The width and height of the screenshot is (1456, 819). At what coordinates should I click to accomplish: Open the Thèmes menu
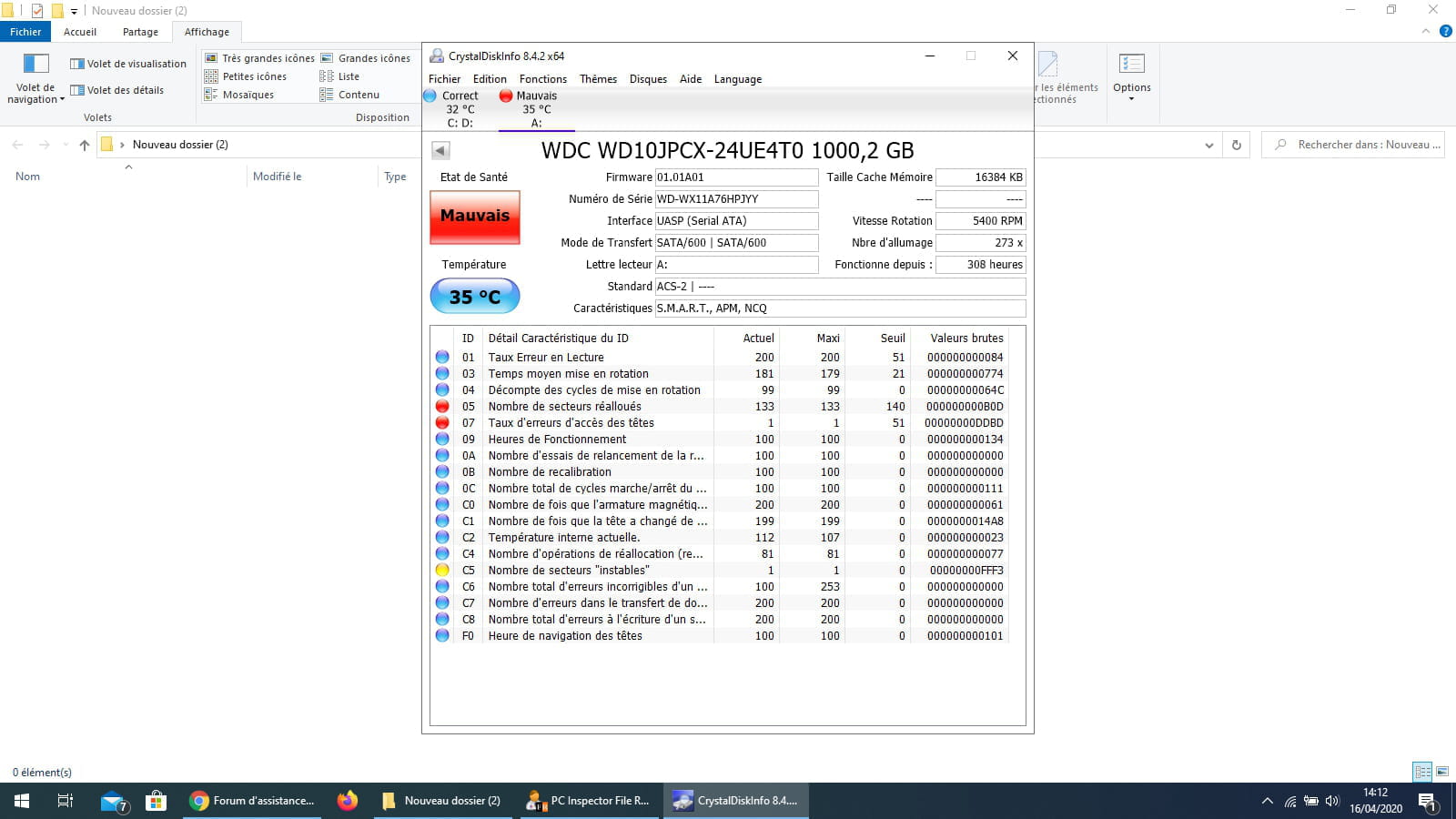coord(598,79)
